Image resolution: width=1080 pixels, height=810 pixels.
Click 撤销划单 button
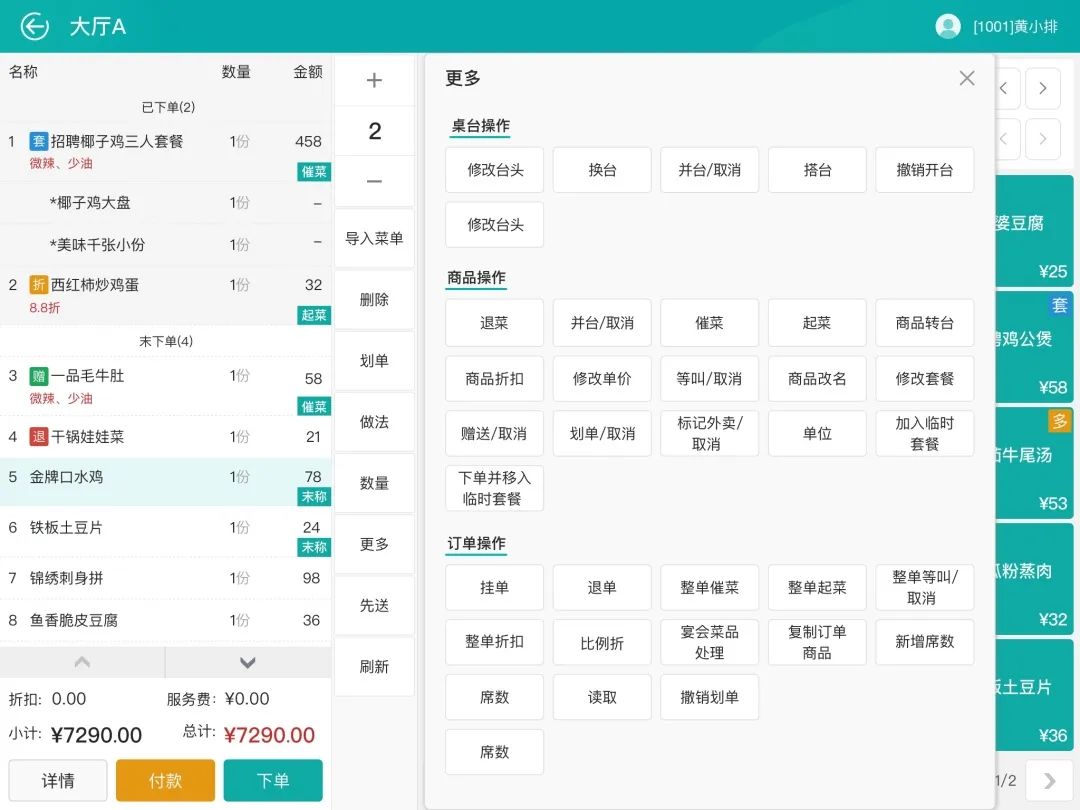click(x=709, y=697)
